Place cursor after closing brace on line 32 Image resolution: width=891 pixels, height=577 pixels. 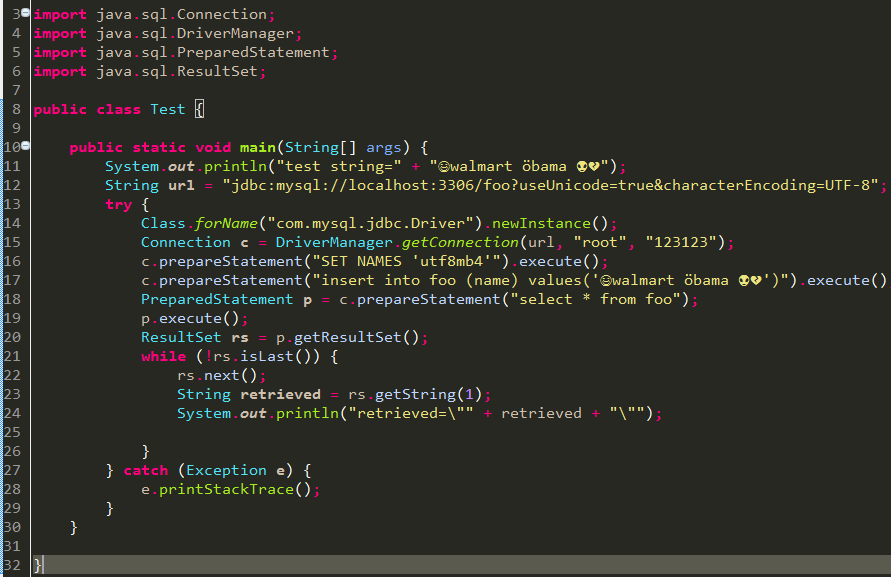pos(43,565)
